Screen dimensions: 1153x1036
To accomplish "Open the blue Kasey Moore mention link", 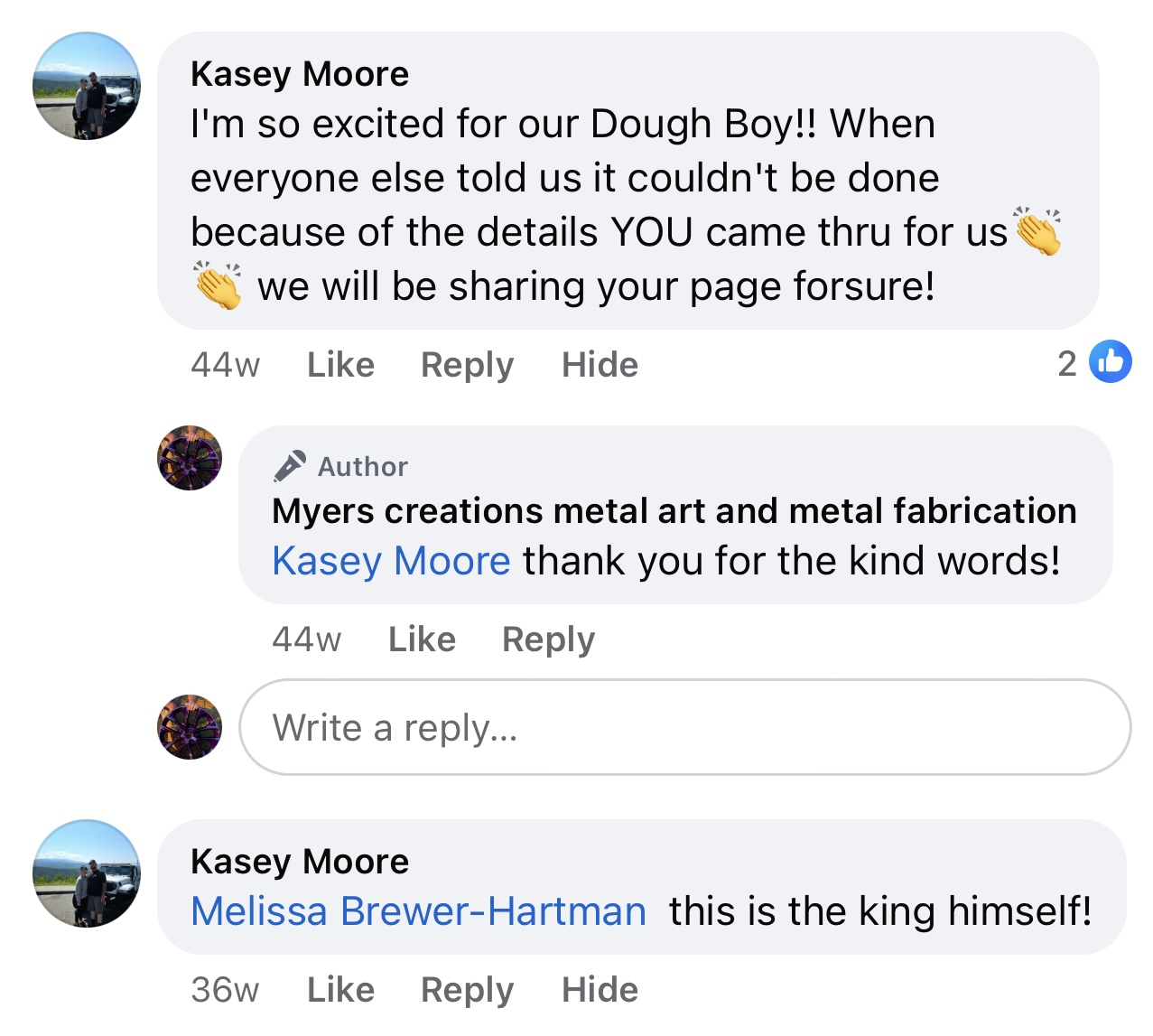I will click(391, 561).
